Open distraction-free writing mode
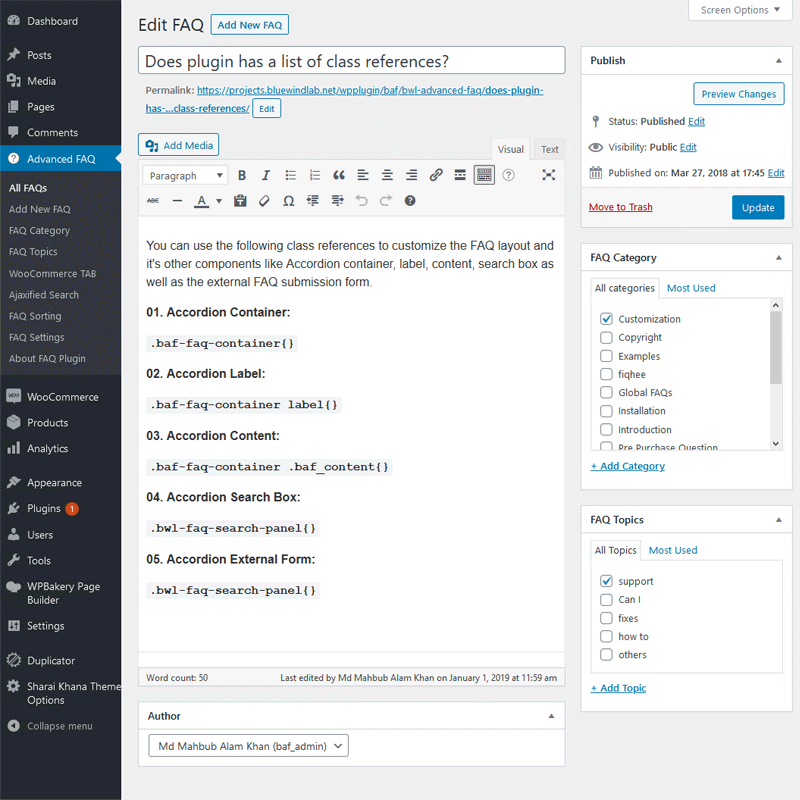Viewport: 800px width, 800px height. (x=546, y=175)
